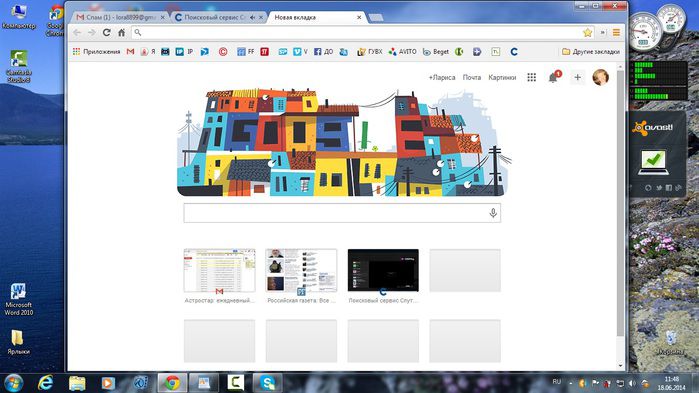Open the red copyright © bookmark
Screen dimensions: 699x393
[x=223, y=52]
